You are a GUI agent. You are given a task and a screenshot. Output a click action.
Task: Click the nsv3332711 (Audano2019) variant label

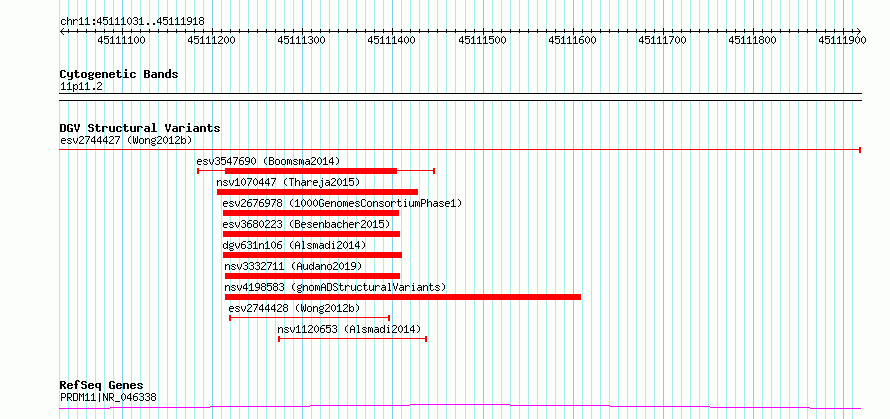(x=293, y=266)
